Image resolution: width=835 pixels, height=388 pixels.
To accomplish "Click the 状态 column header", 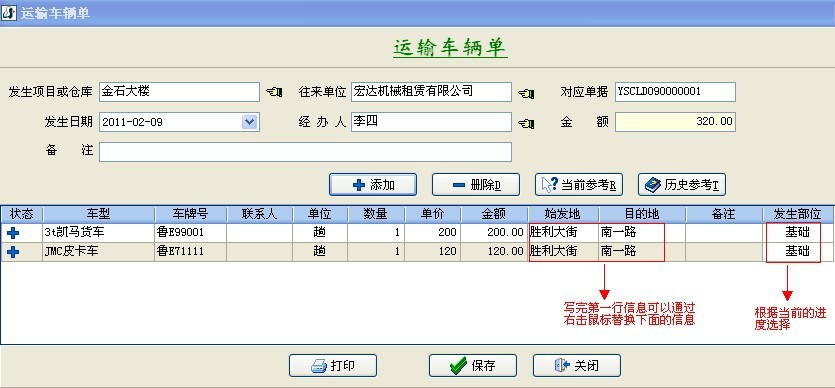I will pyautogui.click(x=22, y=214).
